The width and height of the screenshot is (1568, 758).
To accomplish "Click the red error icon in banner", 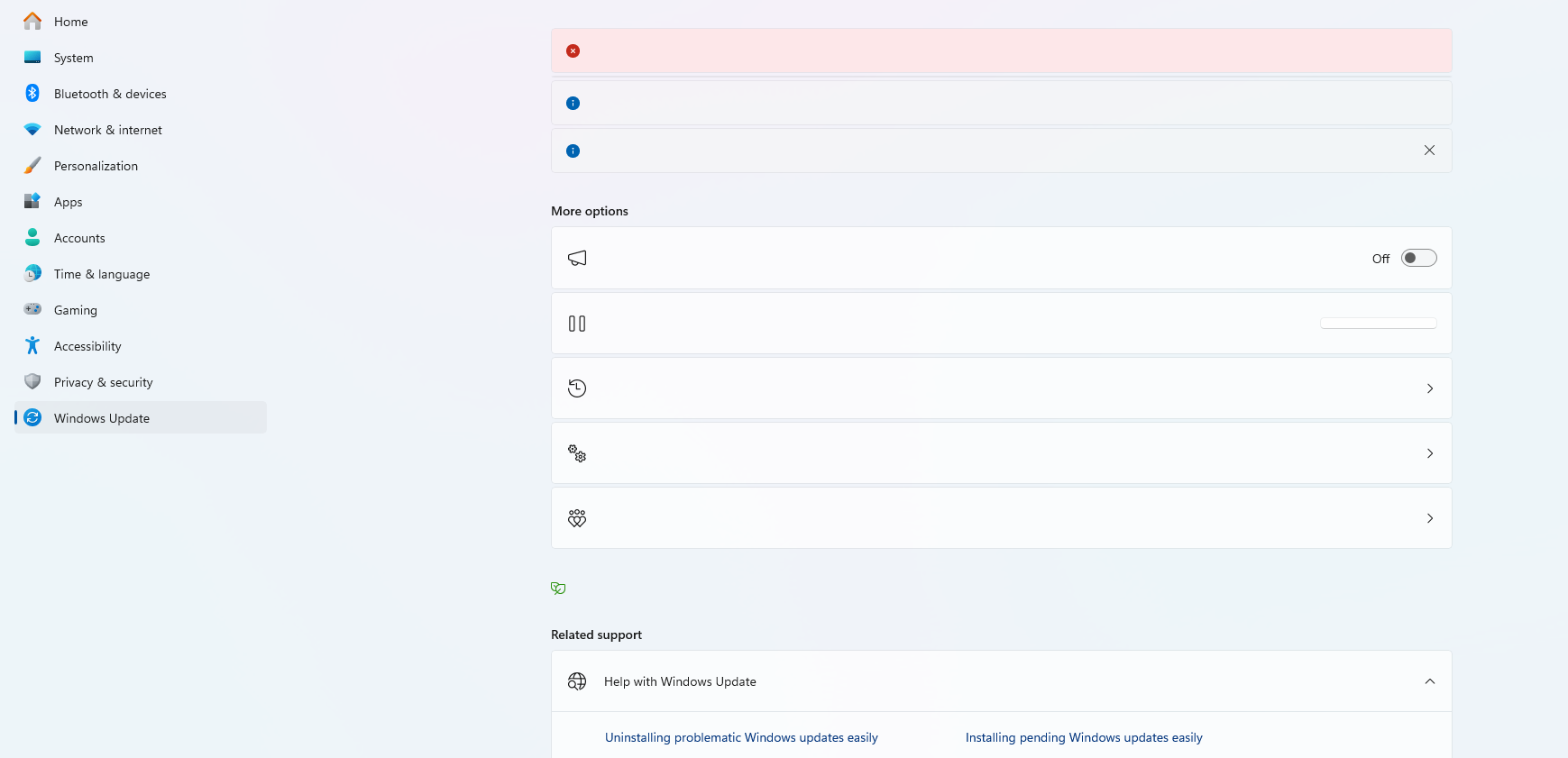I will pyautogui.click(x=573, y=50).
